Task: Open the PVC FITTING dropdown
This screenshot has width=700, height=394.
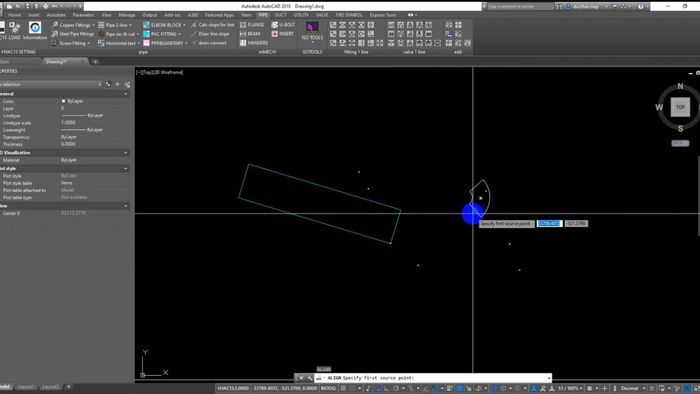Action: [x=162, y=34]
